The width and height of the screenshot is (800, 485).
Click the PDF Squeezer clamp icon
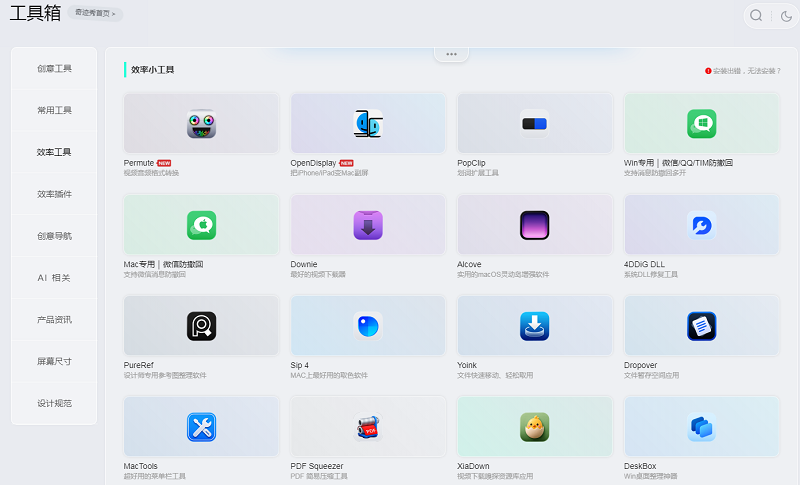[x=368, y=427]
